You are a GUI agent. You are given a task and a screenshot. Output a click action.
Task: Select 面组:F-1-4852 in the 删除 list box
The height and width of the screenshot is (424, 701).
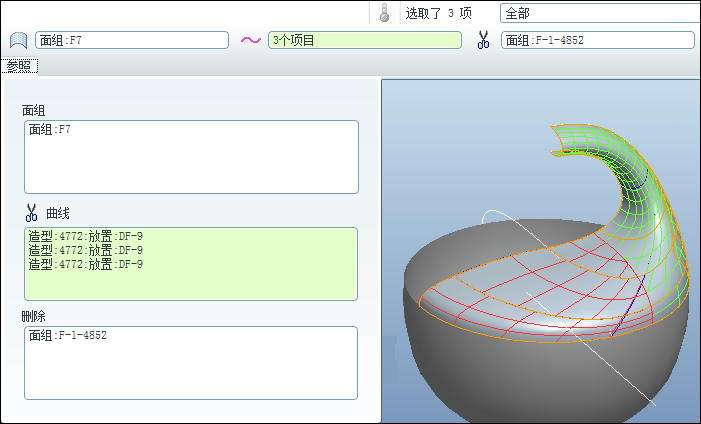68,335
